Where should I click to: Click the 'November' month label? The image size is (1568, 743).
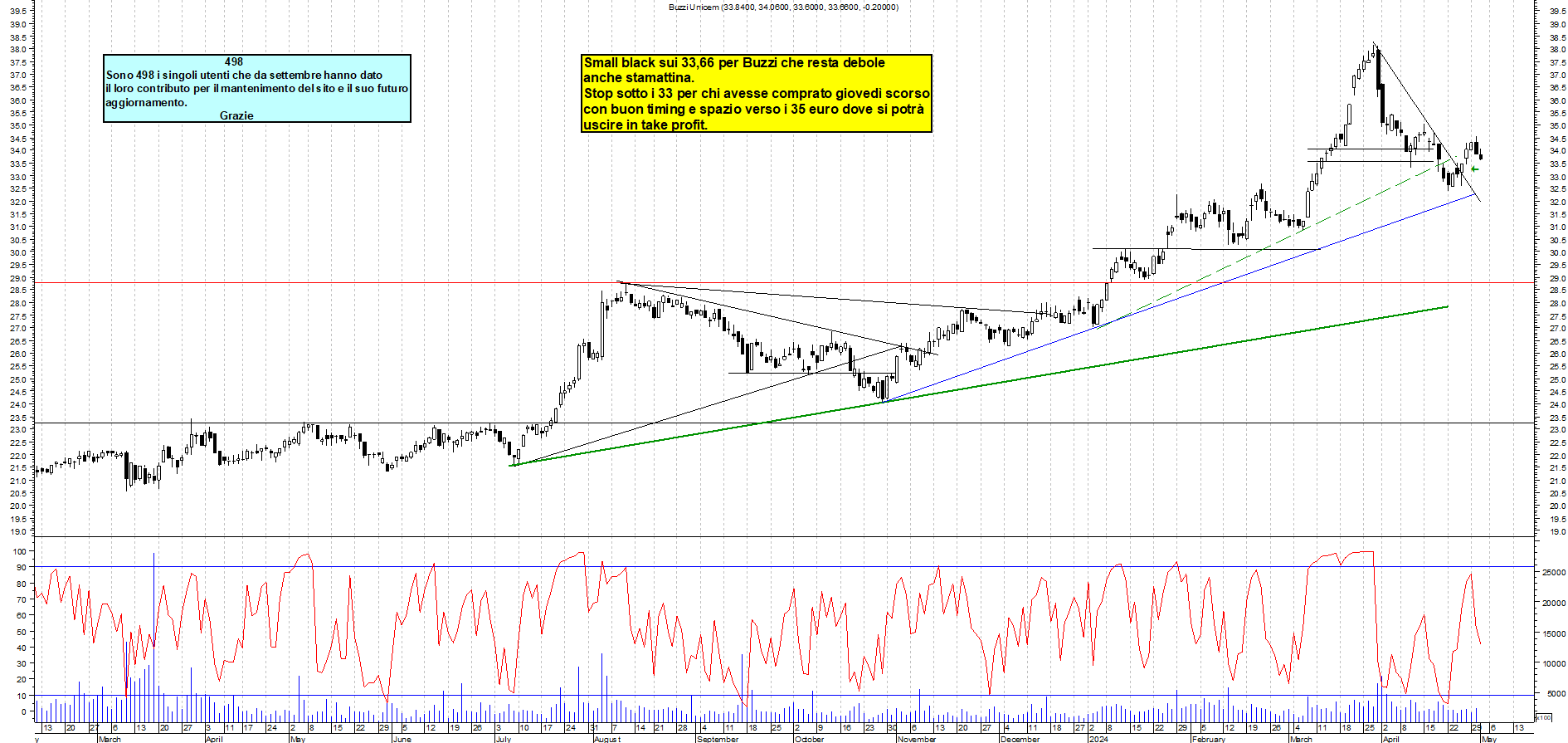click(917, 739)
